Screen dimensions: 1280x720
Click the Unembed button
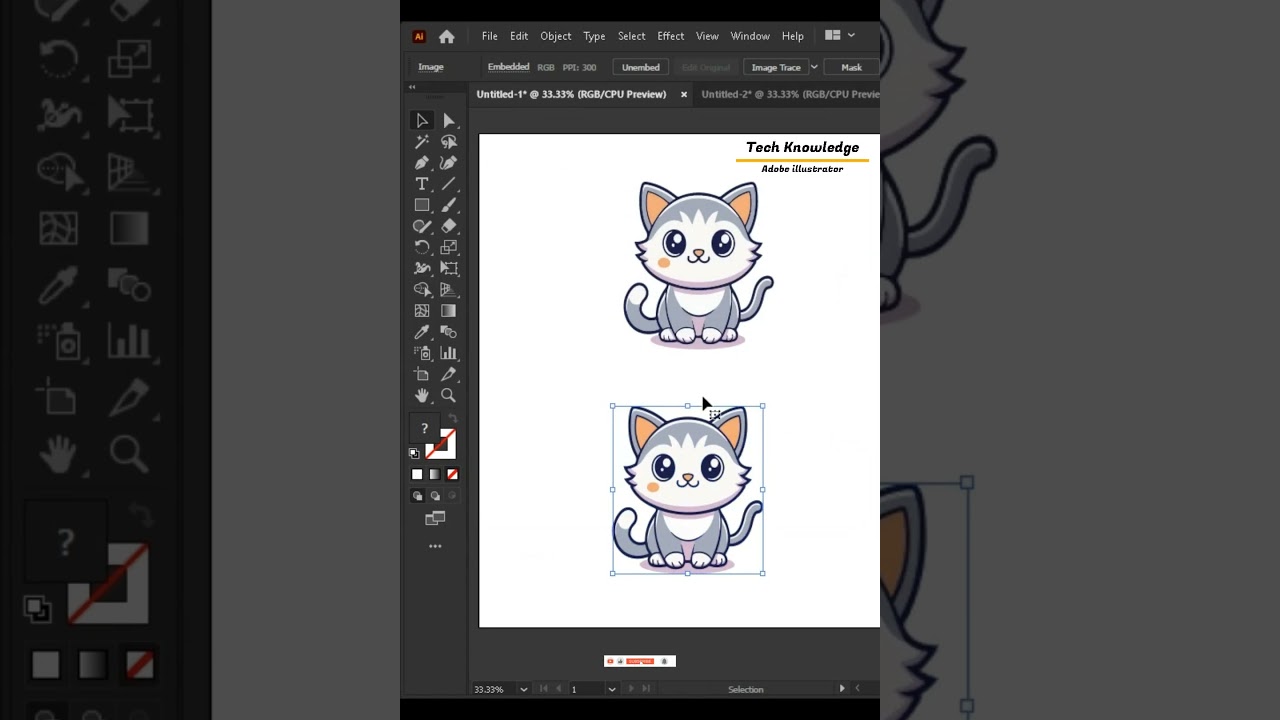640,67
